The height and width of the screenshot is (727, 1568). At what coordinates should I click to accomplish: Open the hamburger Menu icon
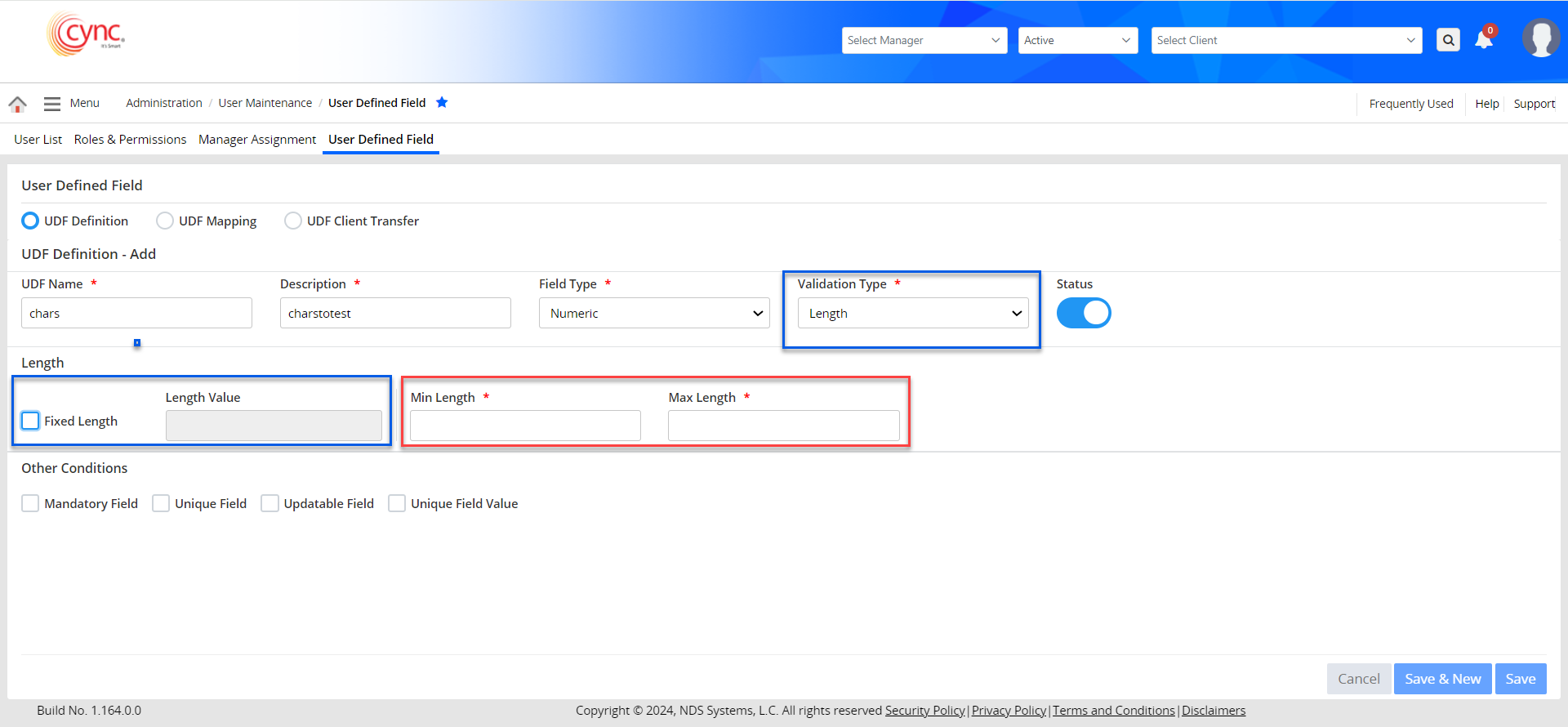[x=52, y=104]
